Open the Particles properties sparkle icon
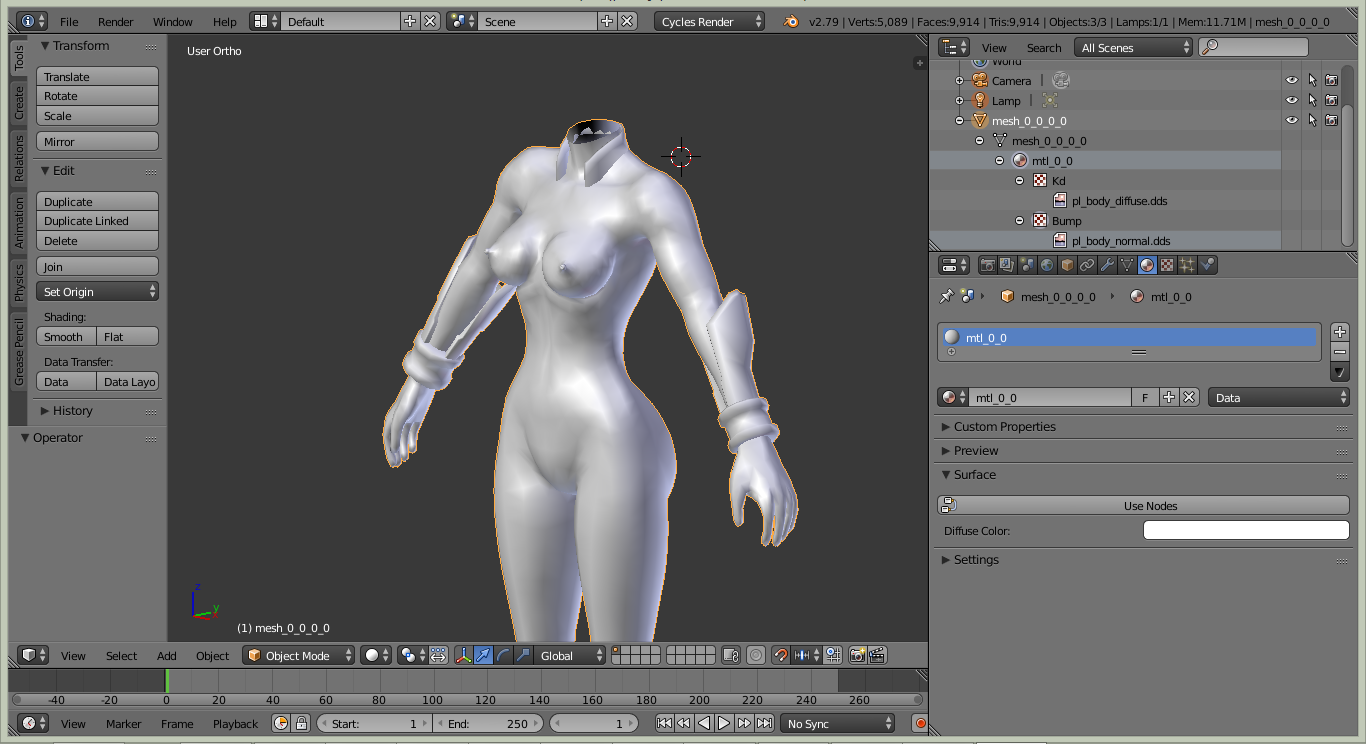This screenshot has width=1366, height=744. point(1187,265)
